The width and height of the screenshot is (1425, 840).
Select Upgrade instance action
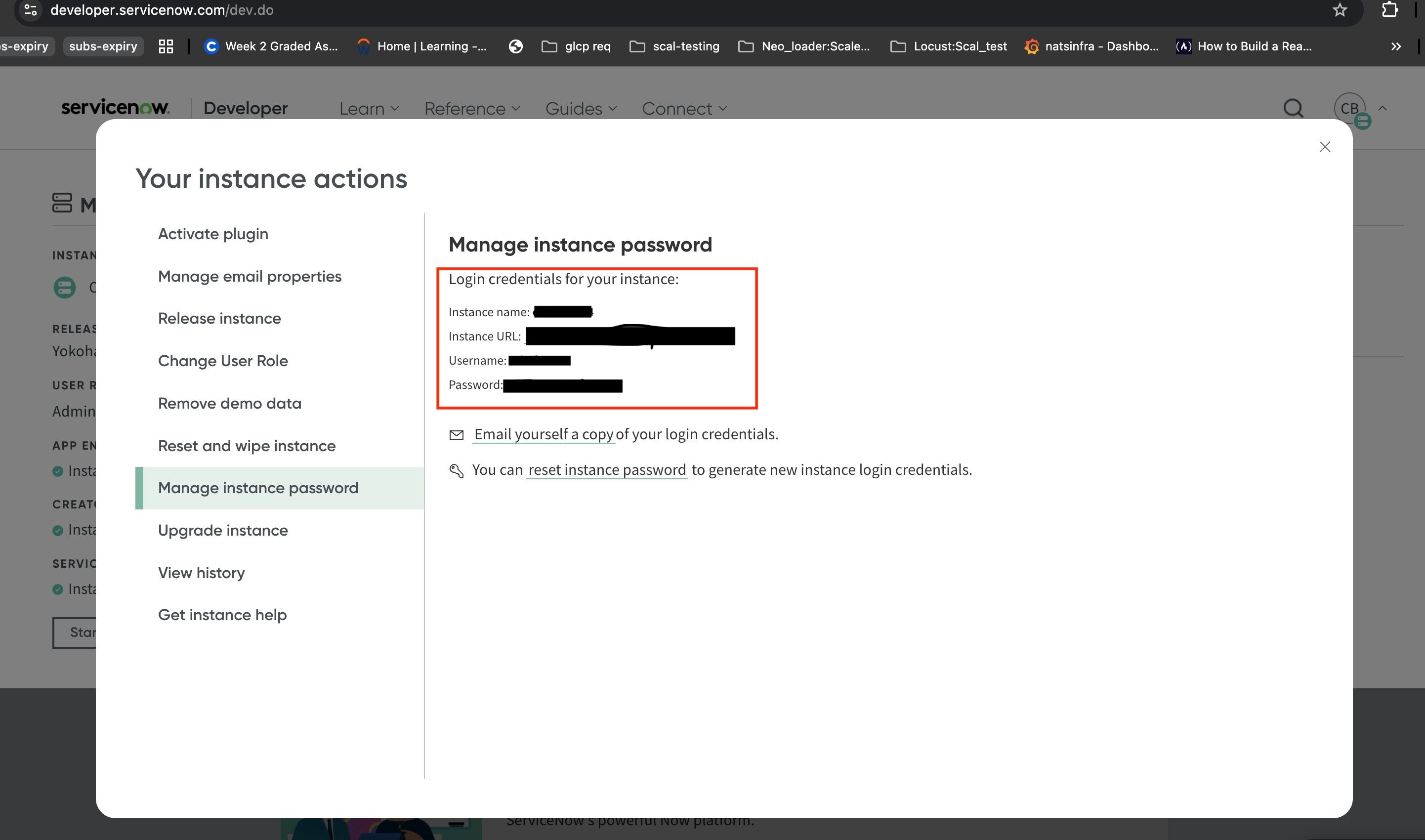pyautogui.click(x=222, y=530)
